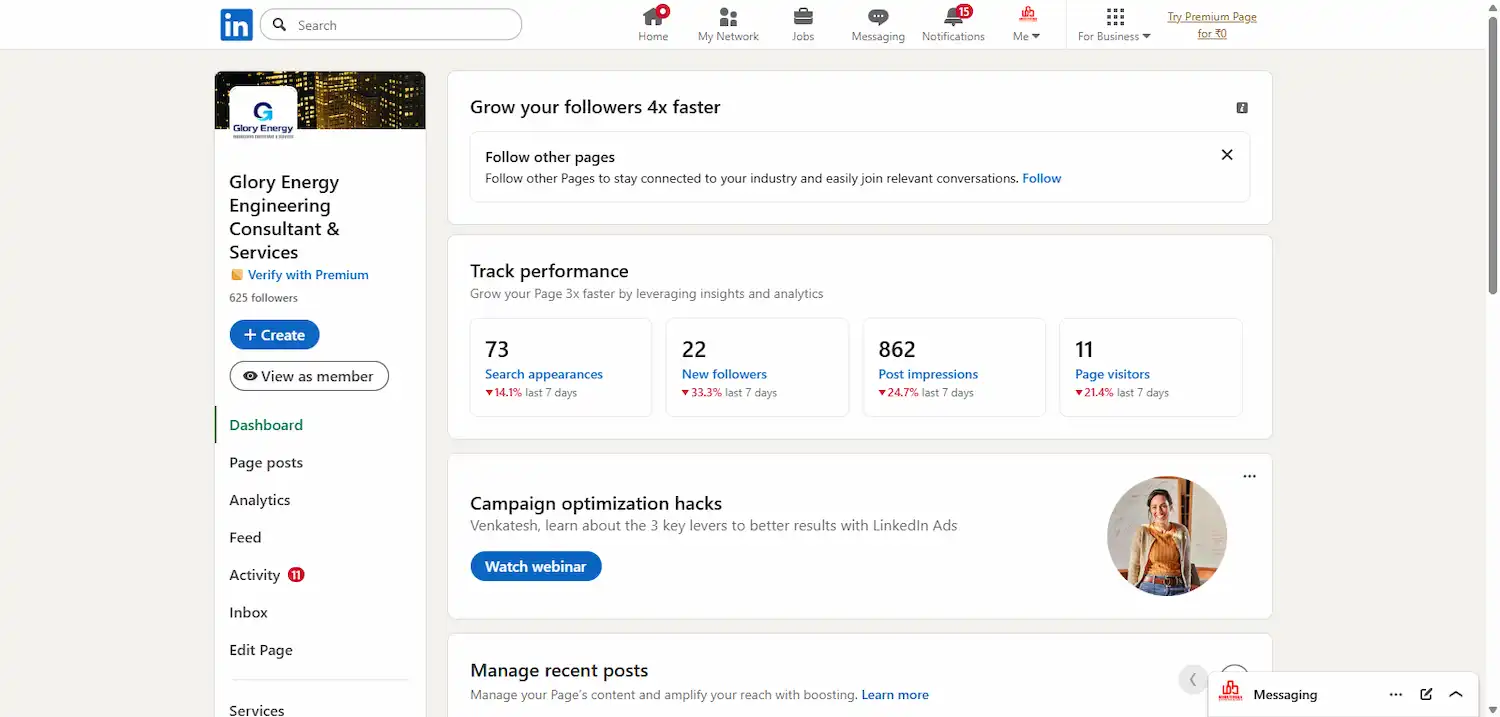This screenshot has width=1500, height=717.
Task: Open the Messaging icon in navbar
Action: click(x=878, y=24)
